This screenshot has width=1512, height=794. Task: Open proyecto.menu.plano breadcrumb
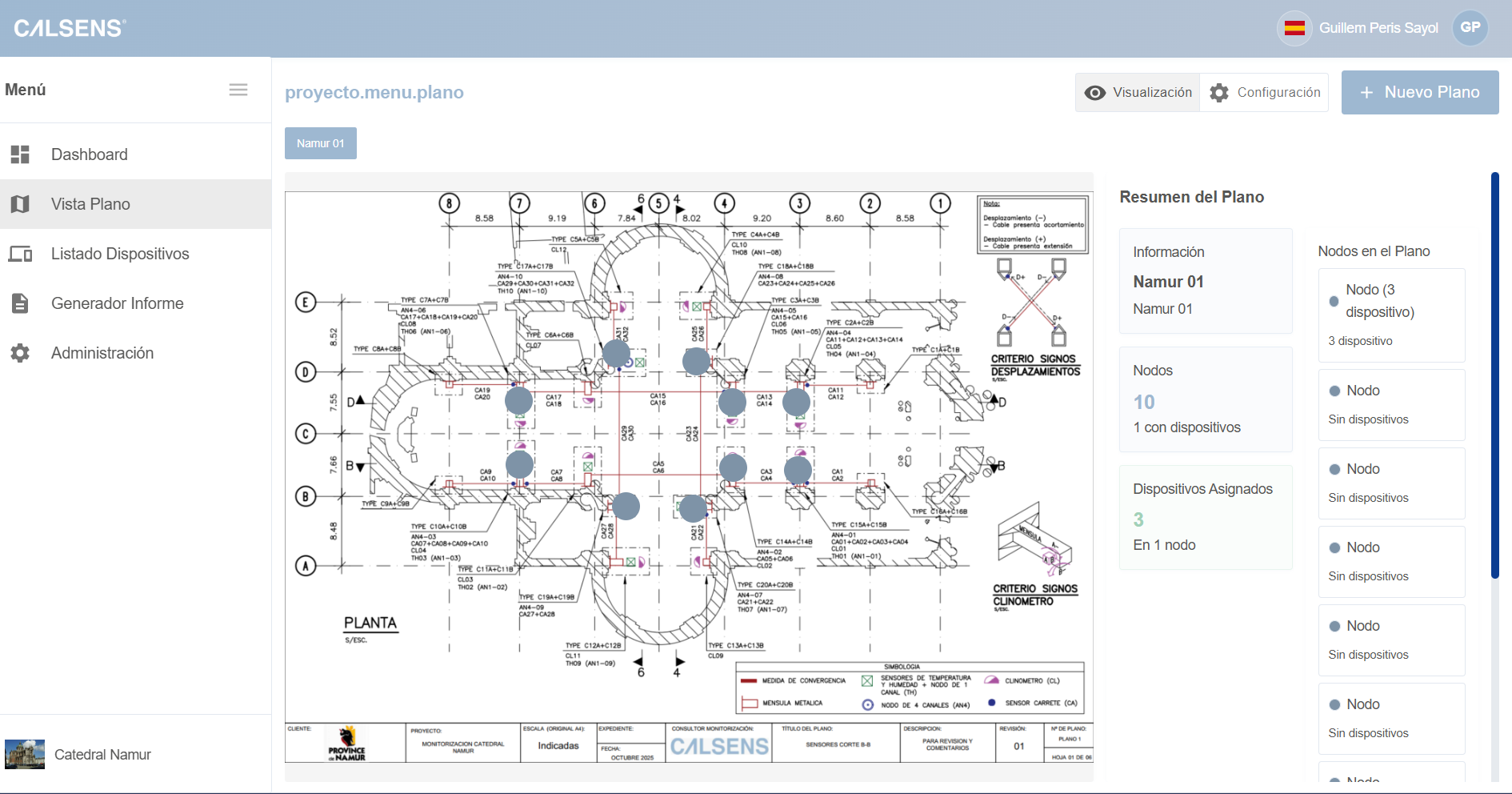click(x=374, y=92)
